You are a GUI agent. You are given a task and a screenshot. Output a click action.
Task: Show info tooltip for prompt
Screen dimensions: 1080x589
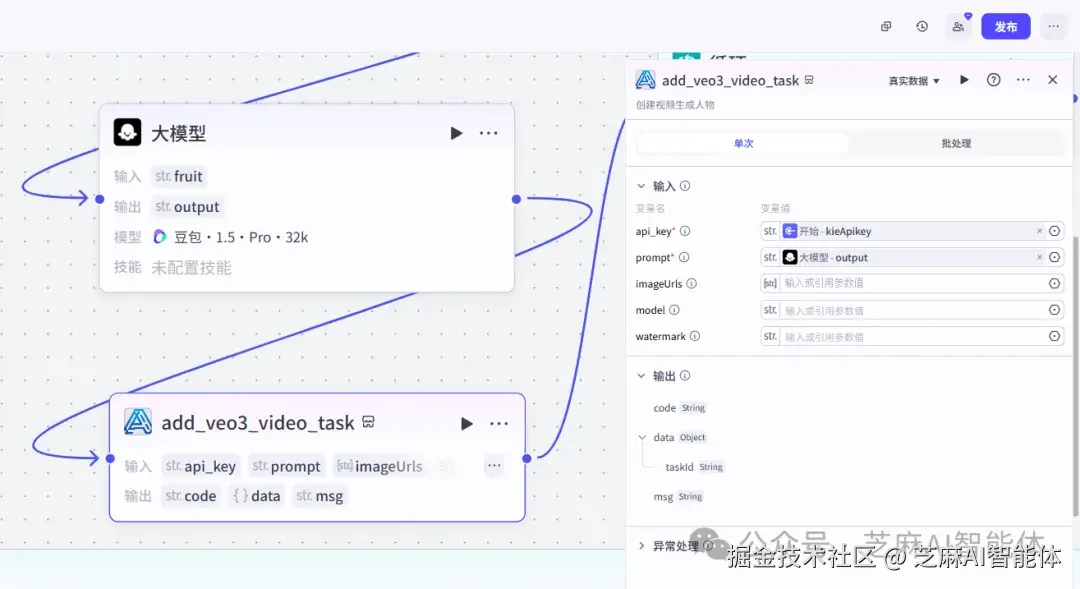coord(684,258)
